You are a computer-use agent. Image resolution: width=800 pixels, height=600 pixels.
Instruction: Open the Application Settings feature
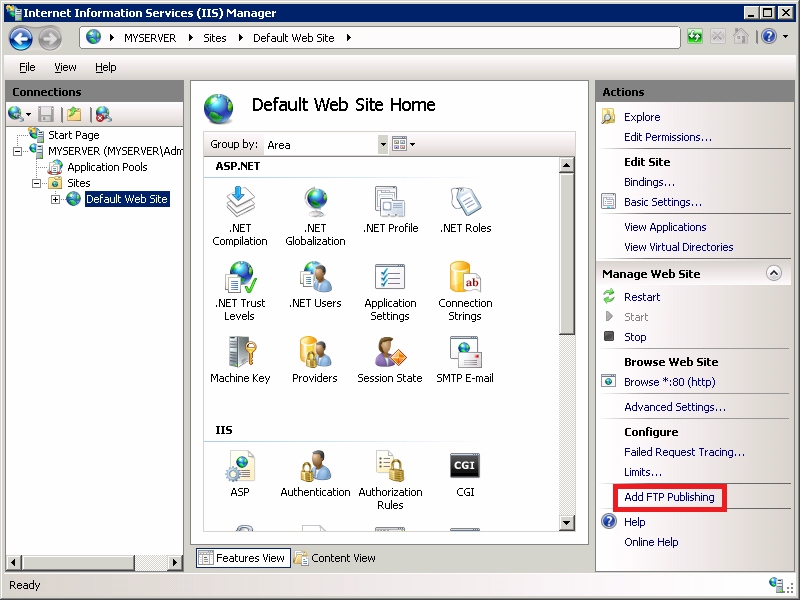point(390,291)
